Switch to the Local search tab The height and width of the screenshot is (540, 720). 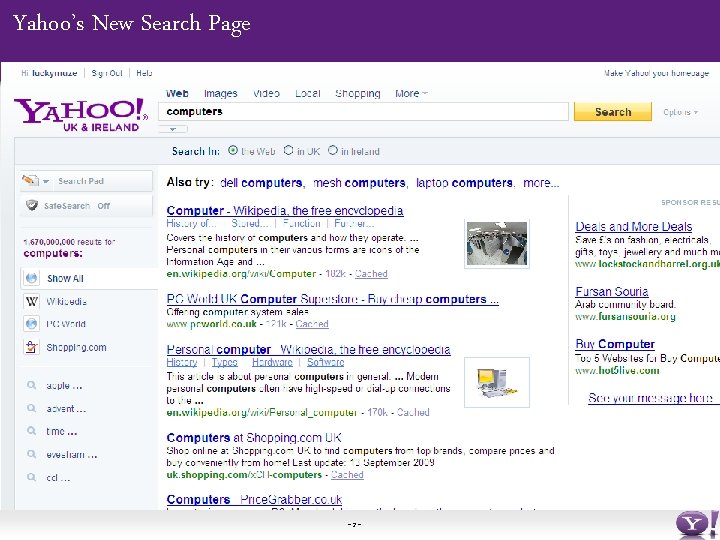(x=308, y=94)
